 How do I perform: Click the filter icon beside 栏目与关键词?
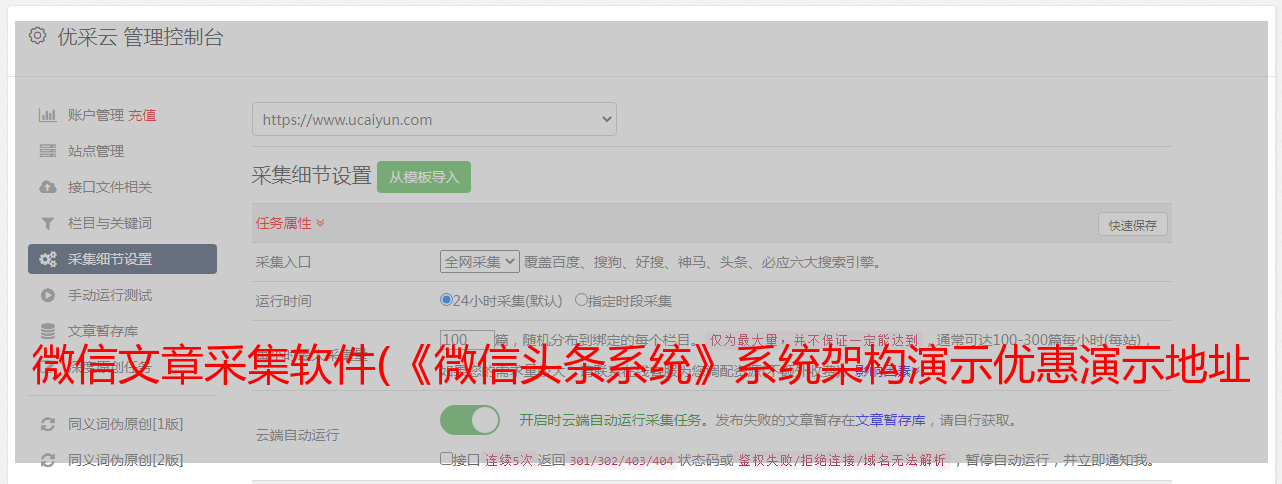47,223
